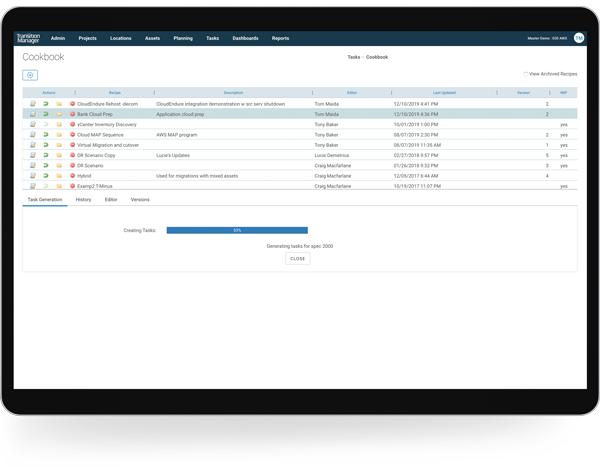Expand the Dashboards navigation menu

(x=245, y=38)
